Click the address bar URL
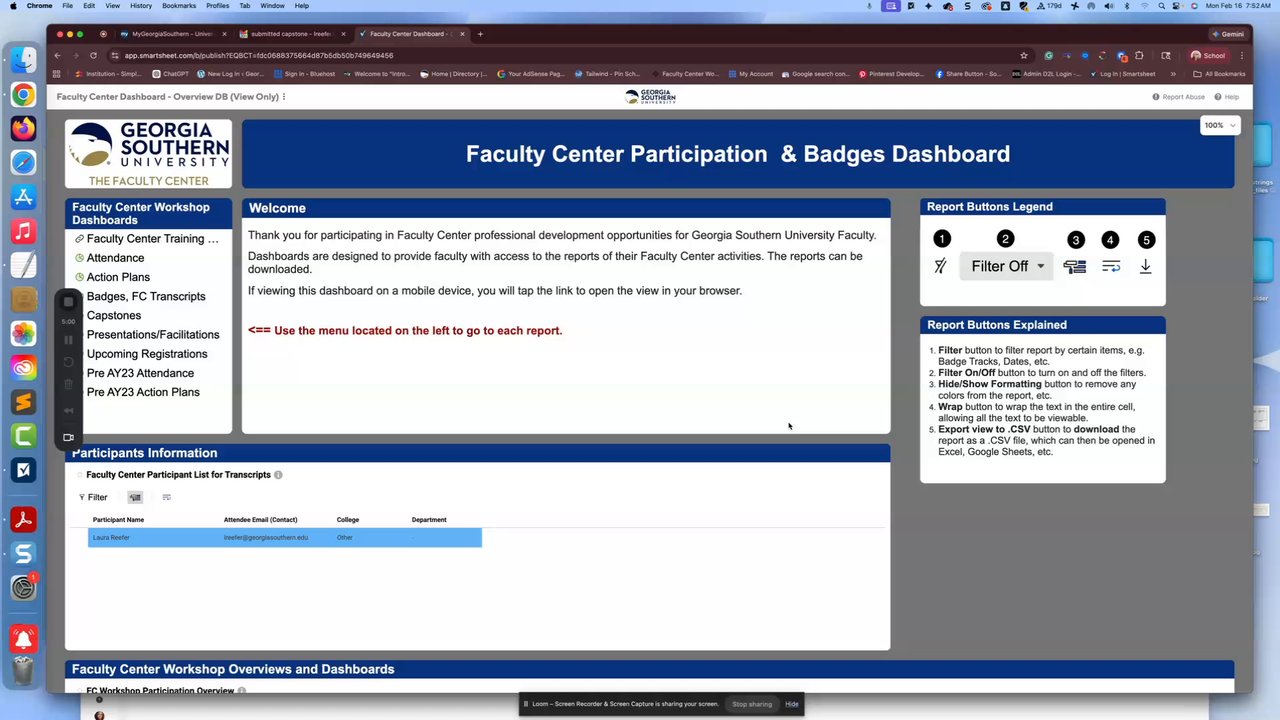This screenshot has width=1280, height=720. [259, 56]
